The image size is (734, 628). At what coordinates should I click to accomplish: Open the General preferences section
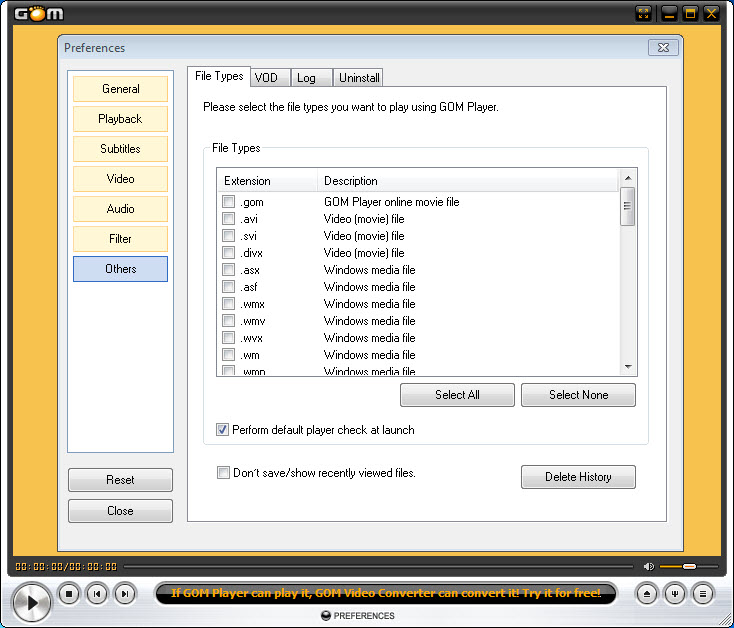point(120,89)
